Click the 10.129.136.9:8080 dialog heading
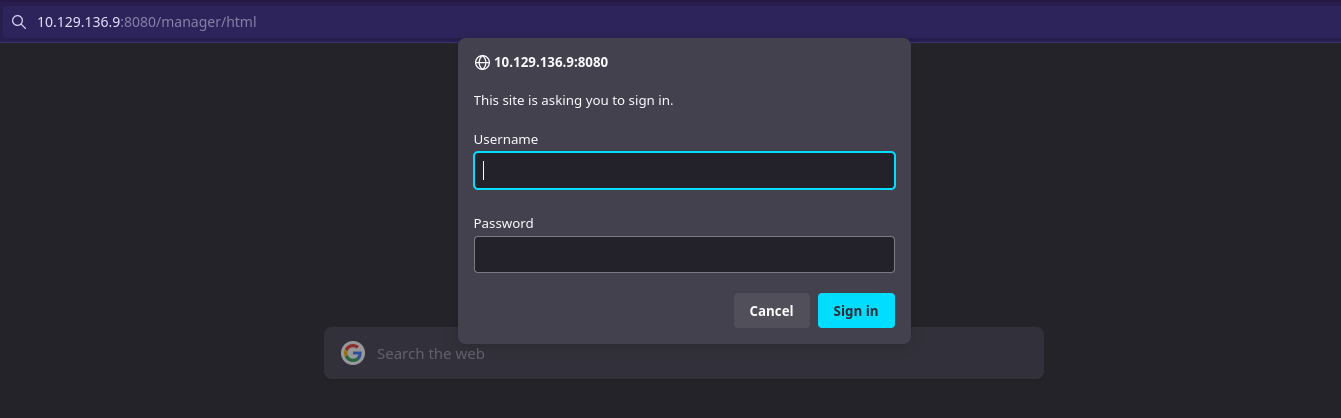Viewport: 1341px width, 418px height. point(551,62)
